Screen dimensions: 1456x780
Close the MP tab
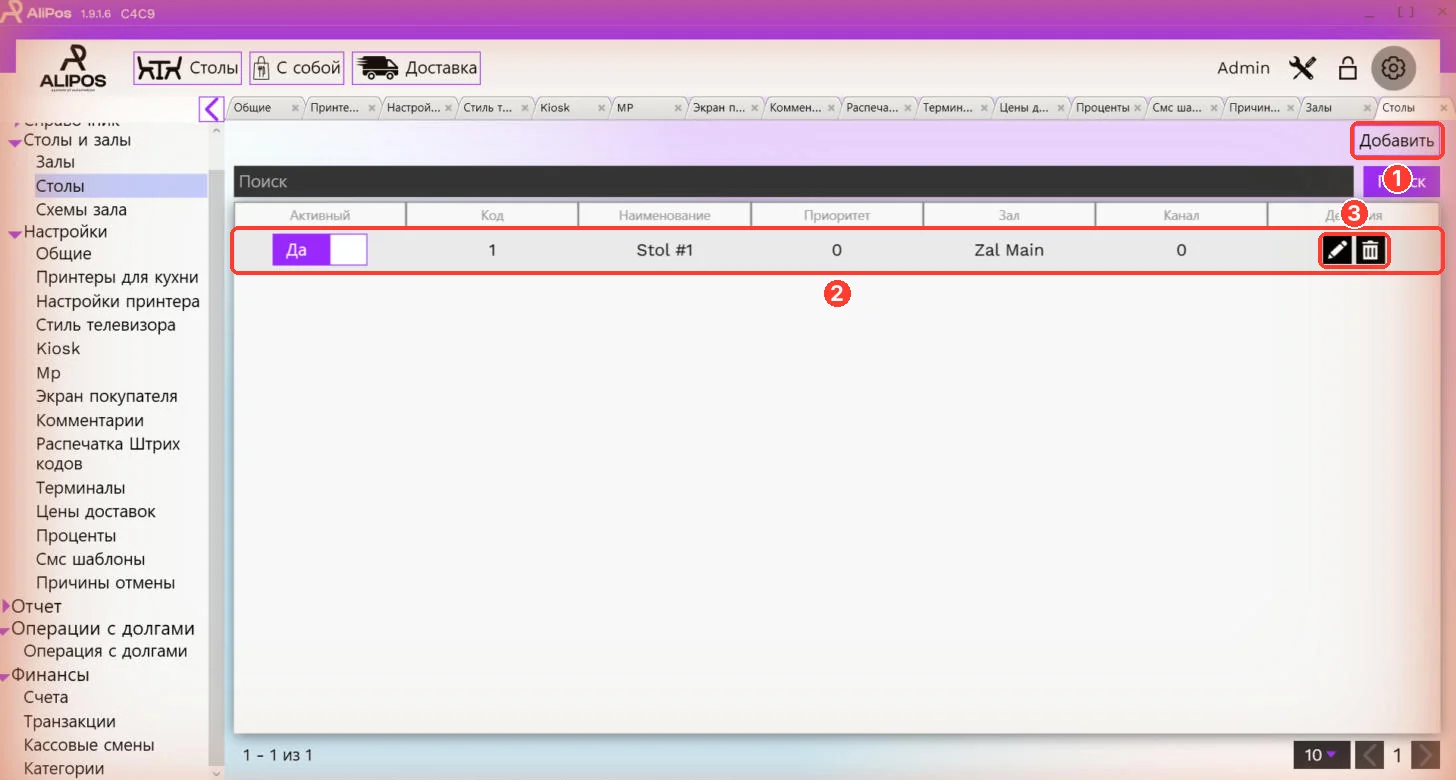[678, 108]
